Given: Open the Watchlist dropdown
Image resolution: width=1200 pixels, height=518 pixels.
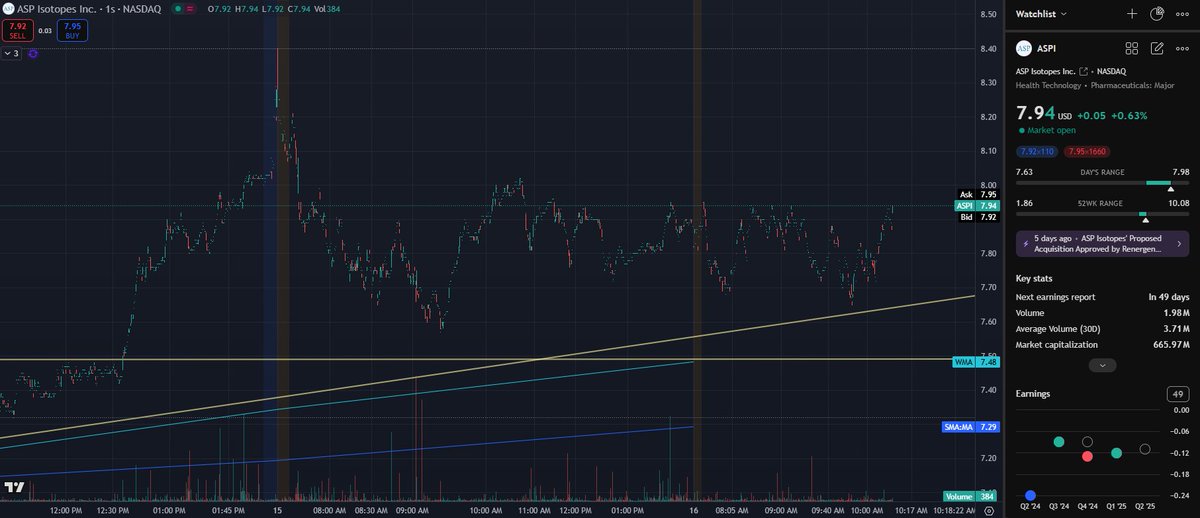Looking at the screenshot, I should point(1041,14).
